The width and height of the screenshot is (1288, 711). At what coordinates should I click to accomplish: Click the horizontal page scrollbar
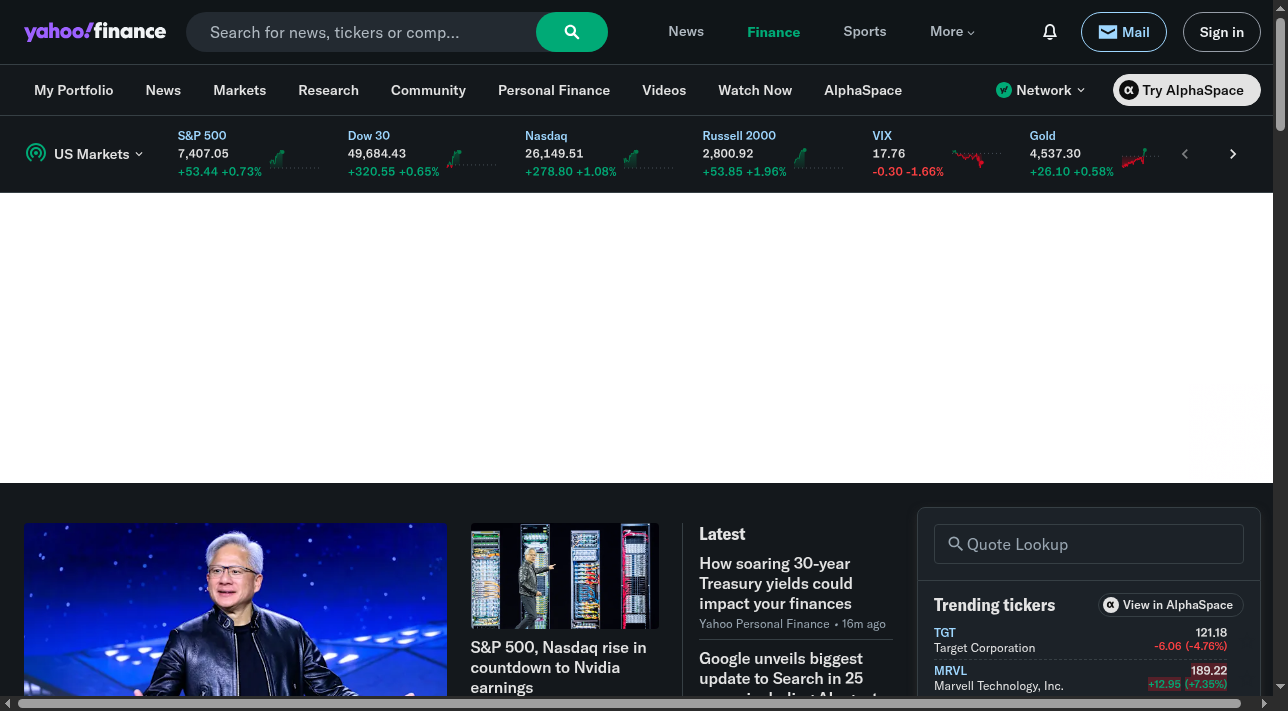click(630, 704)
